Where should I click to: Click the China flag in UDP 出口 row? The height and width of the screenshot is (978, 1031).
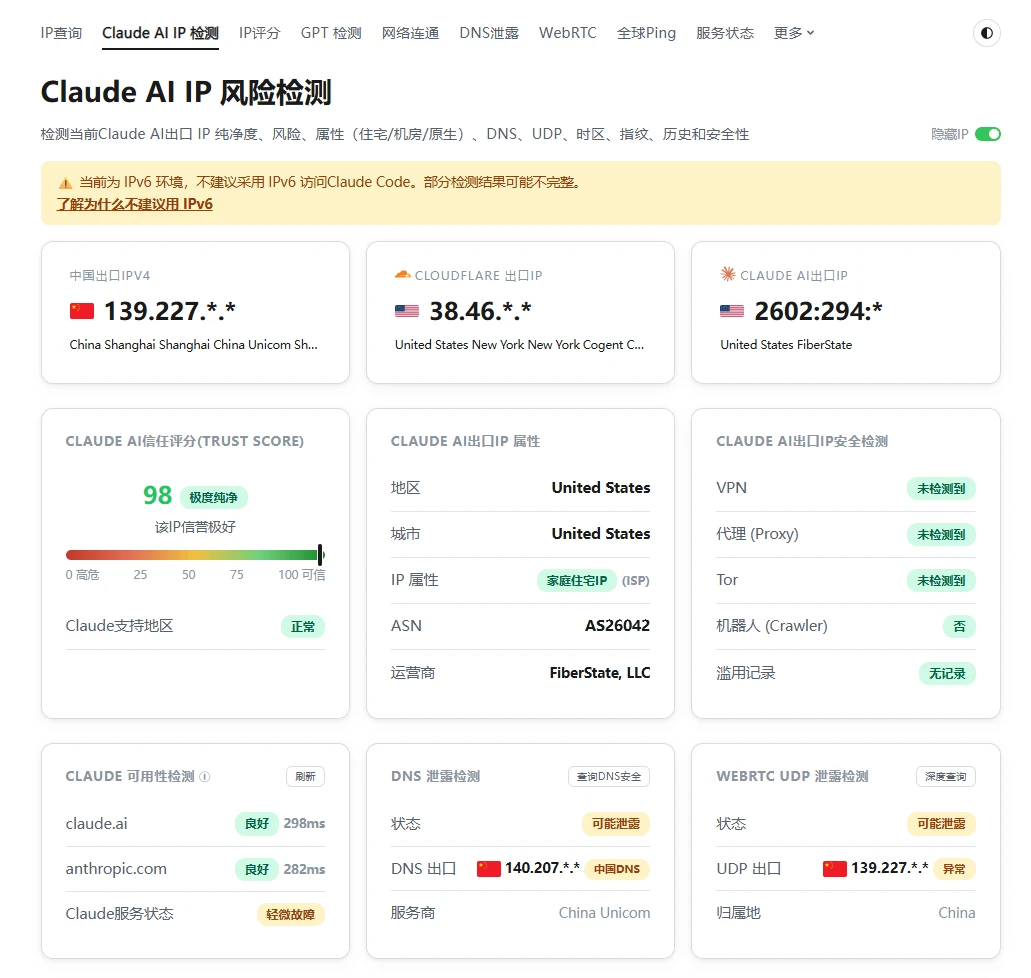click(x=834, y=869)
